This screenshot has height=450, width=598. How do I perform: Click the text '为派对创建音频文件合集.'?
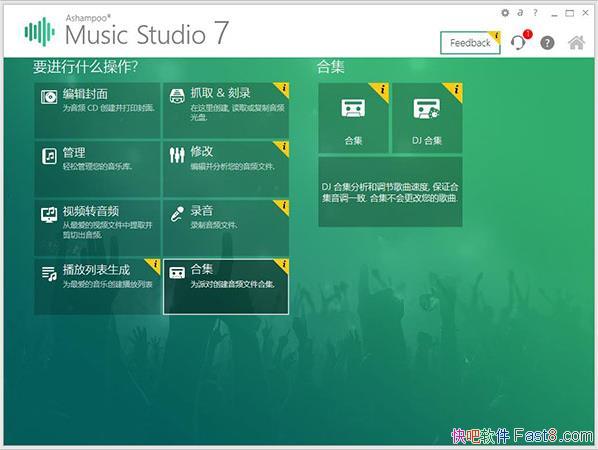[x=233, y=284]
